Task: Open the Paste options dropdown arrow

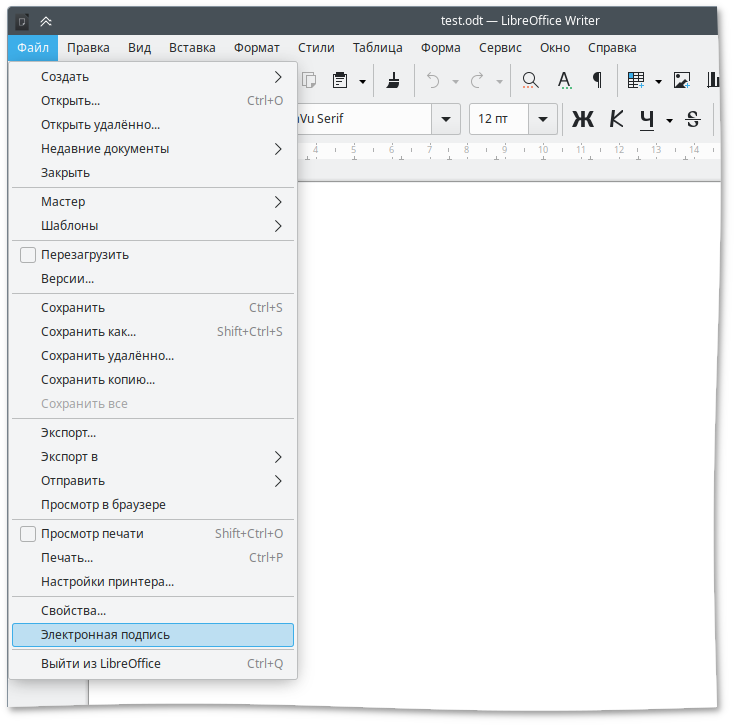Action: 362,81
